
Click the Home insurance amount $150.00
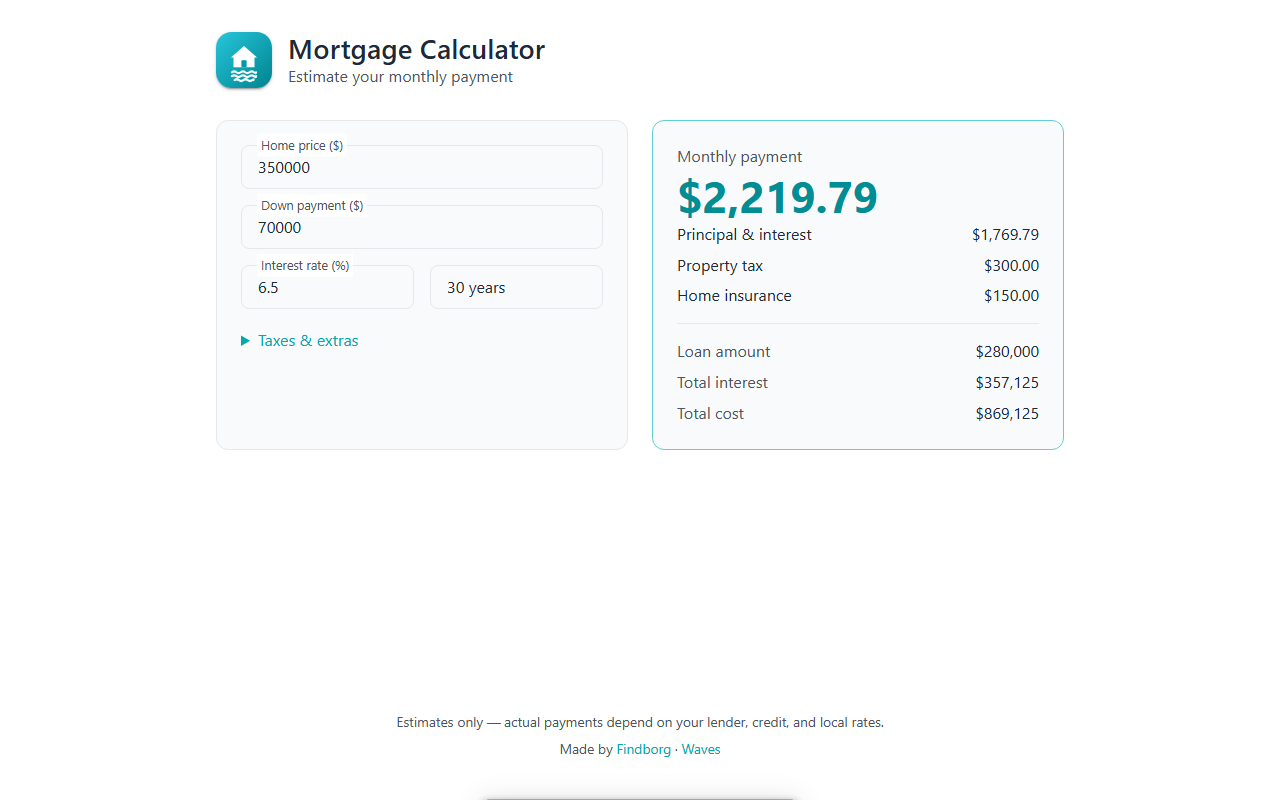(1011, 296)
